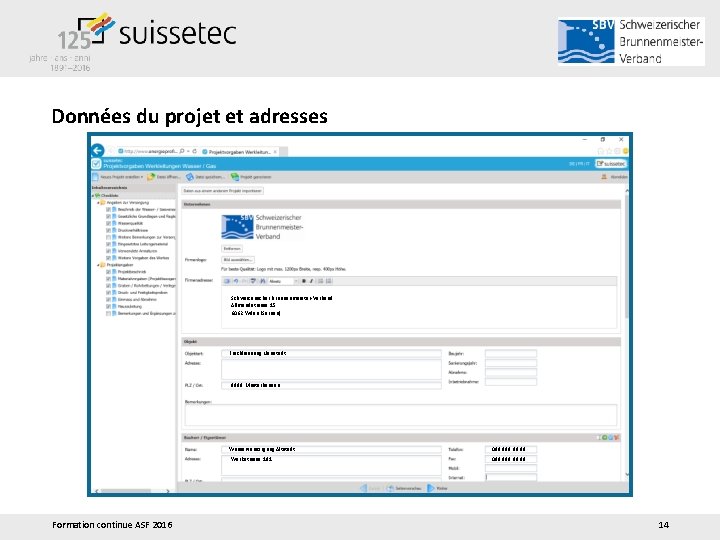The width and height of the screenshot is (720, 540).
Task: Click 'Daten aus einem anderen Projekt importieren' button
Action: pyautogui.click(x=222, y=191)
